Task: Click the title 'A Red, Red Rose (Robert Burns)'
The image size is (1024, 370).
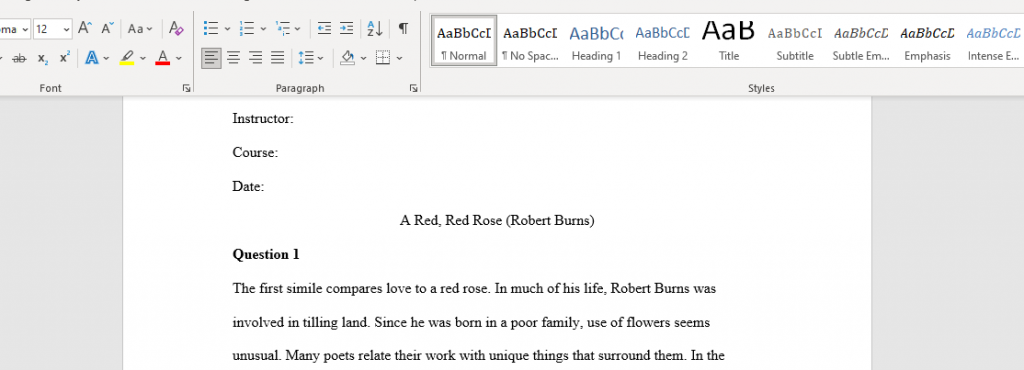Action: (x=497, y=221)
